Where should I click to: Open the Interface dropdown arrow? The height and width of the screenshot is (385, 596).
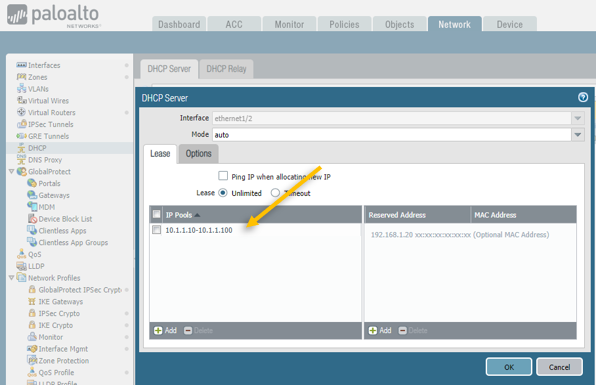click(x=578, y=118)
